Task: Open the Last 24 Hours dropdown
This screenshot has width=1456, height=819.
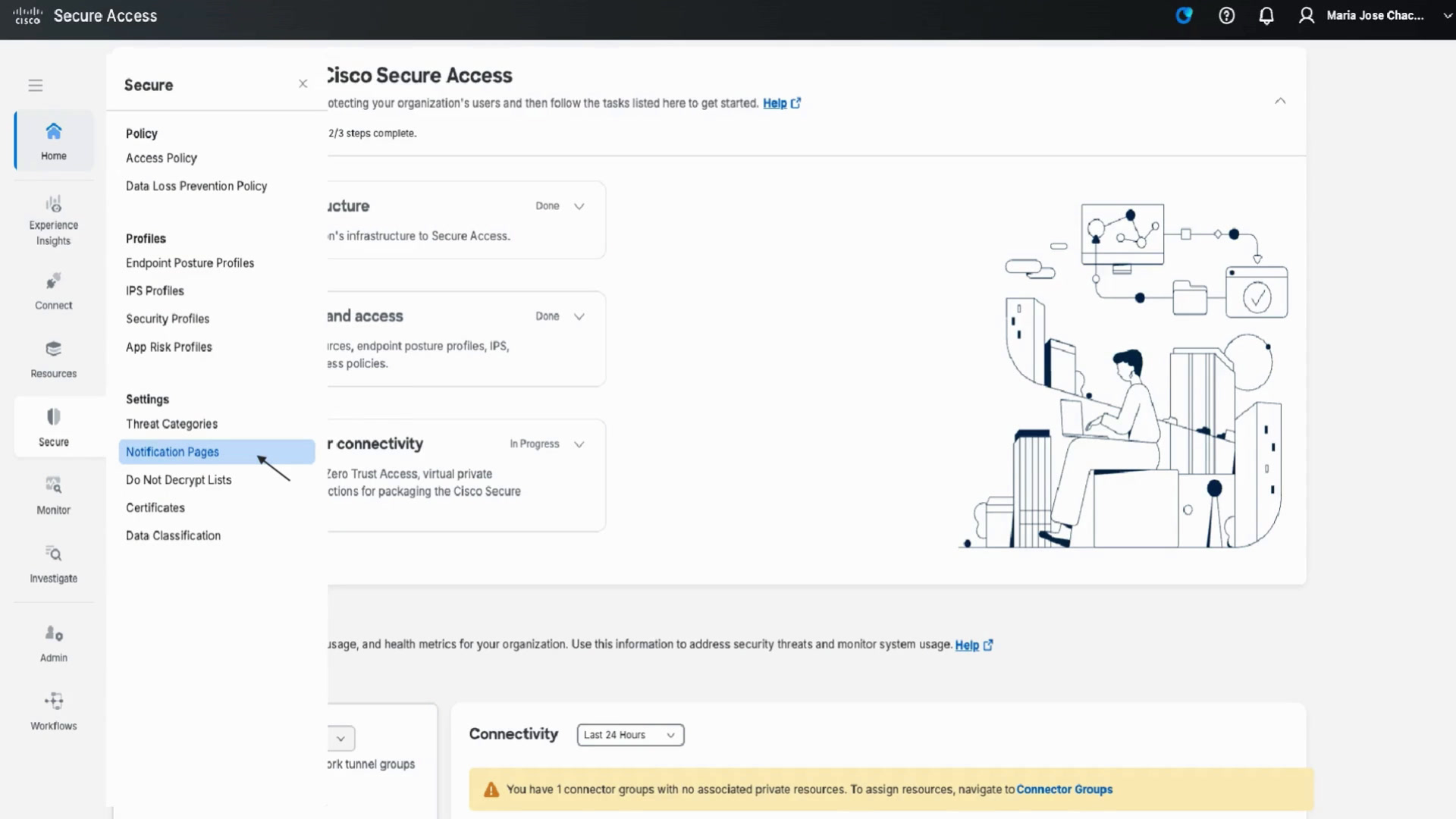Action: coord(630,735)
